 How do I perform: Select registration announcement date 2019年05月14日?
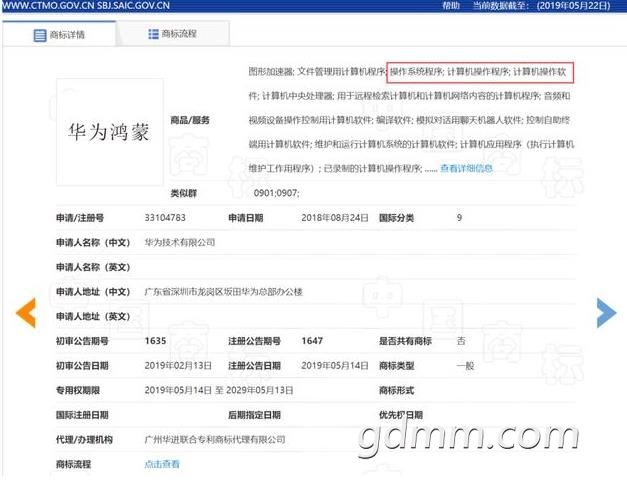(335, 366)
